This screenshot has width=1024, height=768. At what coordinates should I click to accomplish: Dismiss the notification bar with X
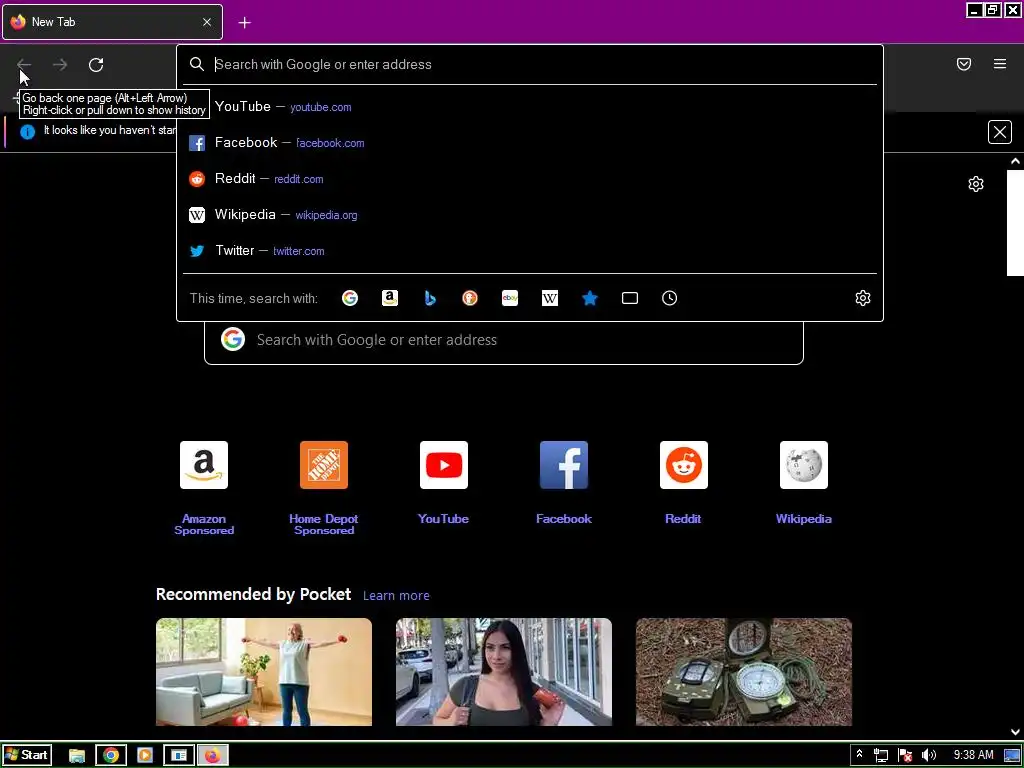tap(1000, 132)
